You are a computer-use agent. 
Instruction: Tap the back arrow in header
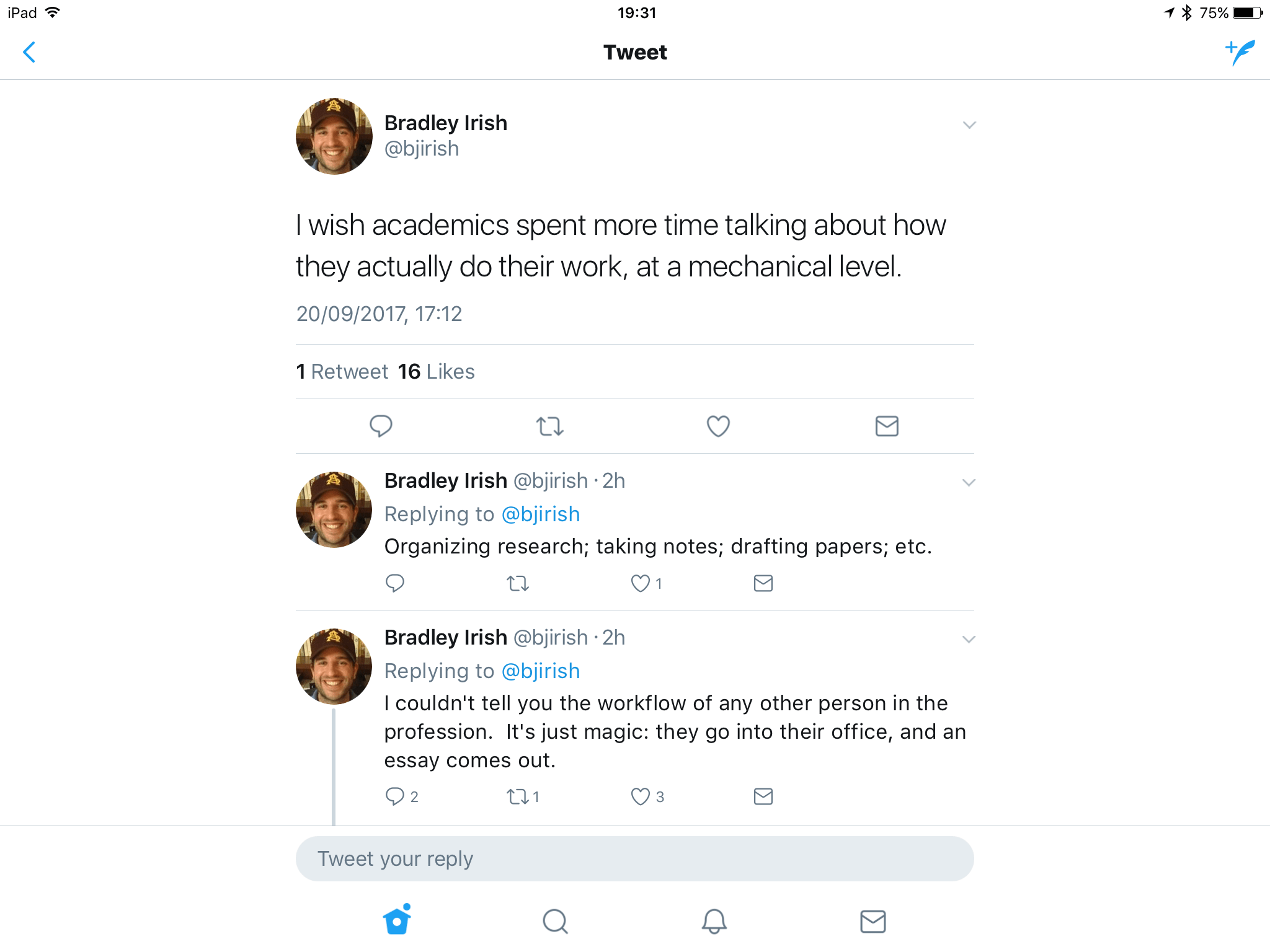click(29, 52)
